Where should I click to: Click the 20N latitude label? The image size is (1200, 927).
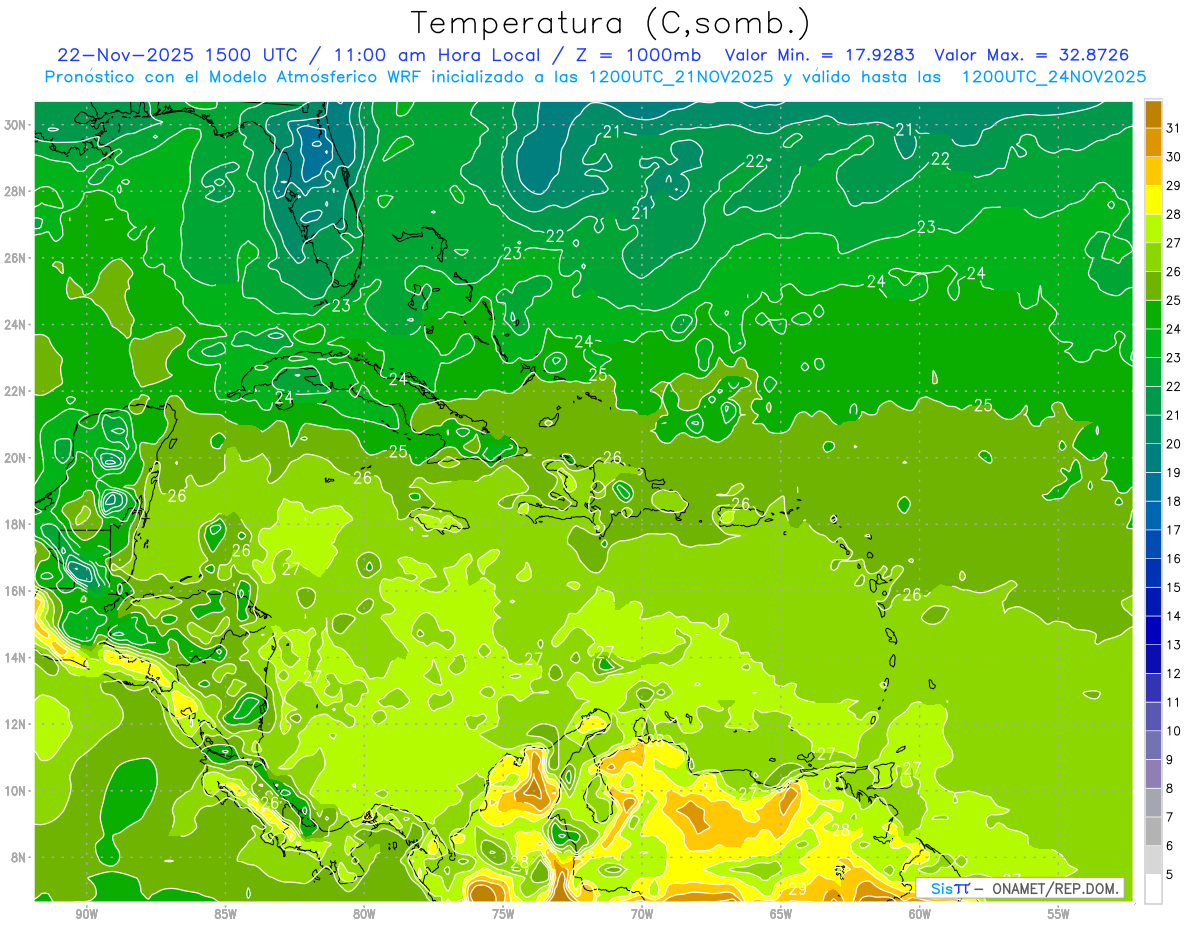coord(15,458)
